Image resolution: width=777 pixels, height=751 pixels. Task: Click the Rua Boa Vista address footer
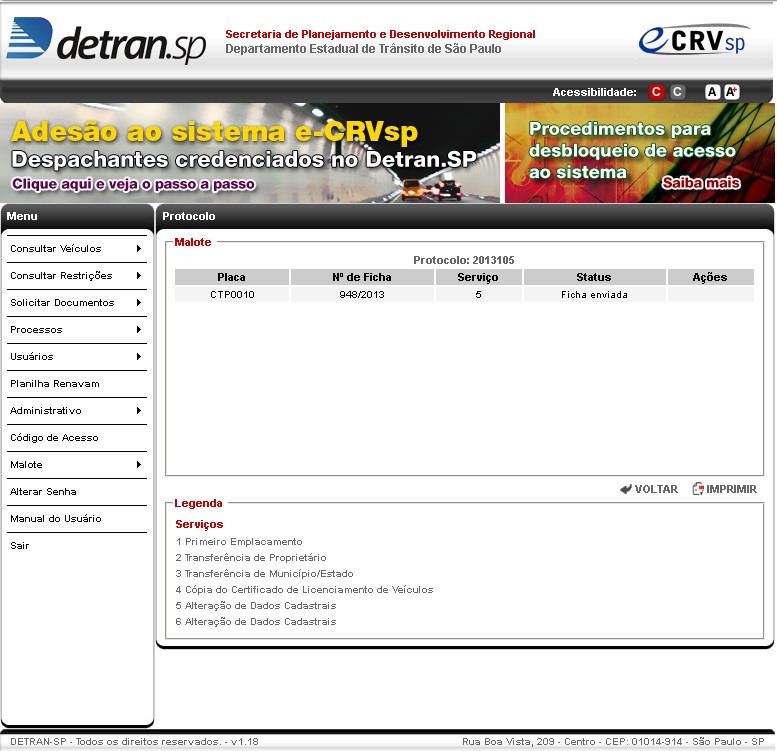tap(613, 742)
